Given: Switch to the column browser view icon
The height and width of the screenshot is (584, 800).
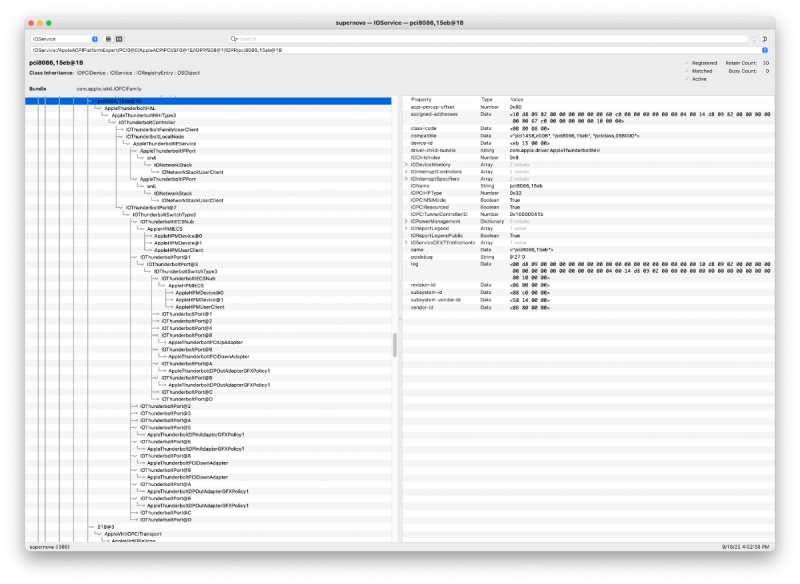Looking at the screenshot, I should pyautogui.click(x=119, y=39).
